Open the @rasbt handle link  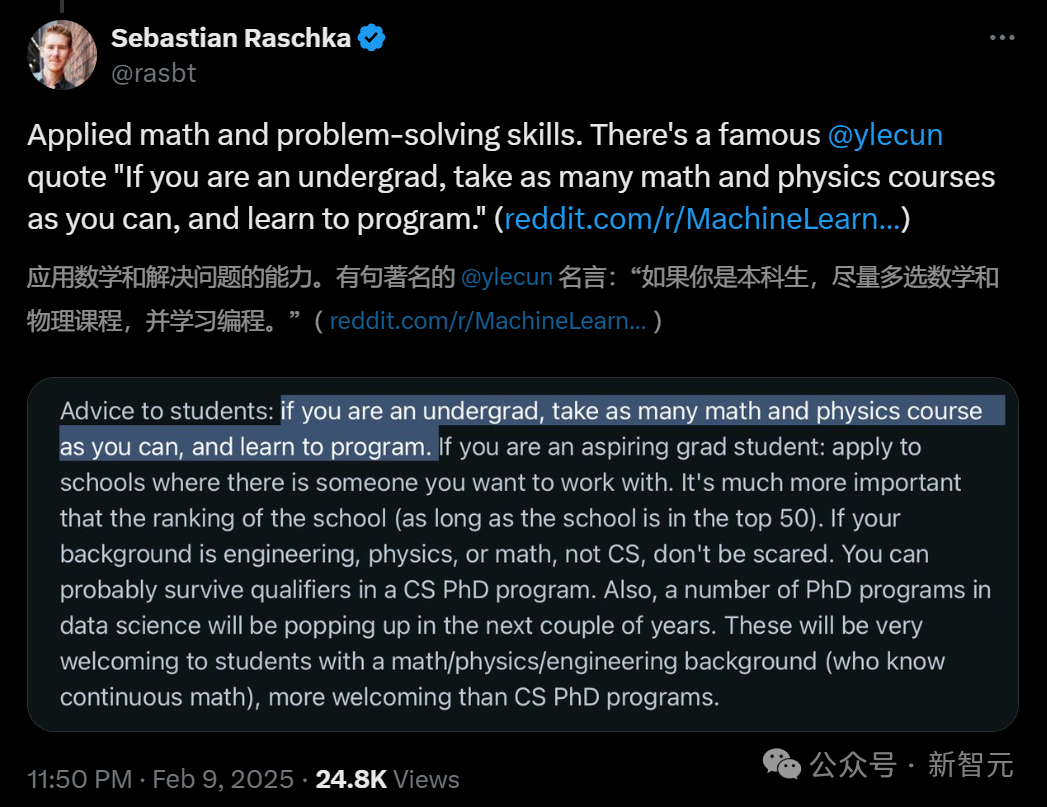(x=154, y=73)
